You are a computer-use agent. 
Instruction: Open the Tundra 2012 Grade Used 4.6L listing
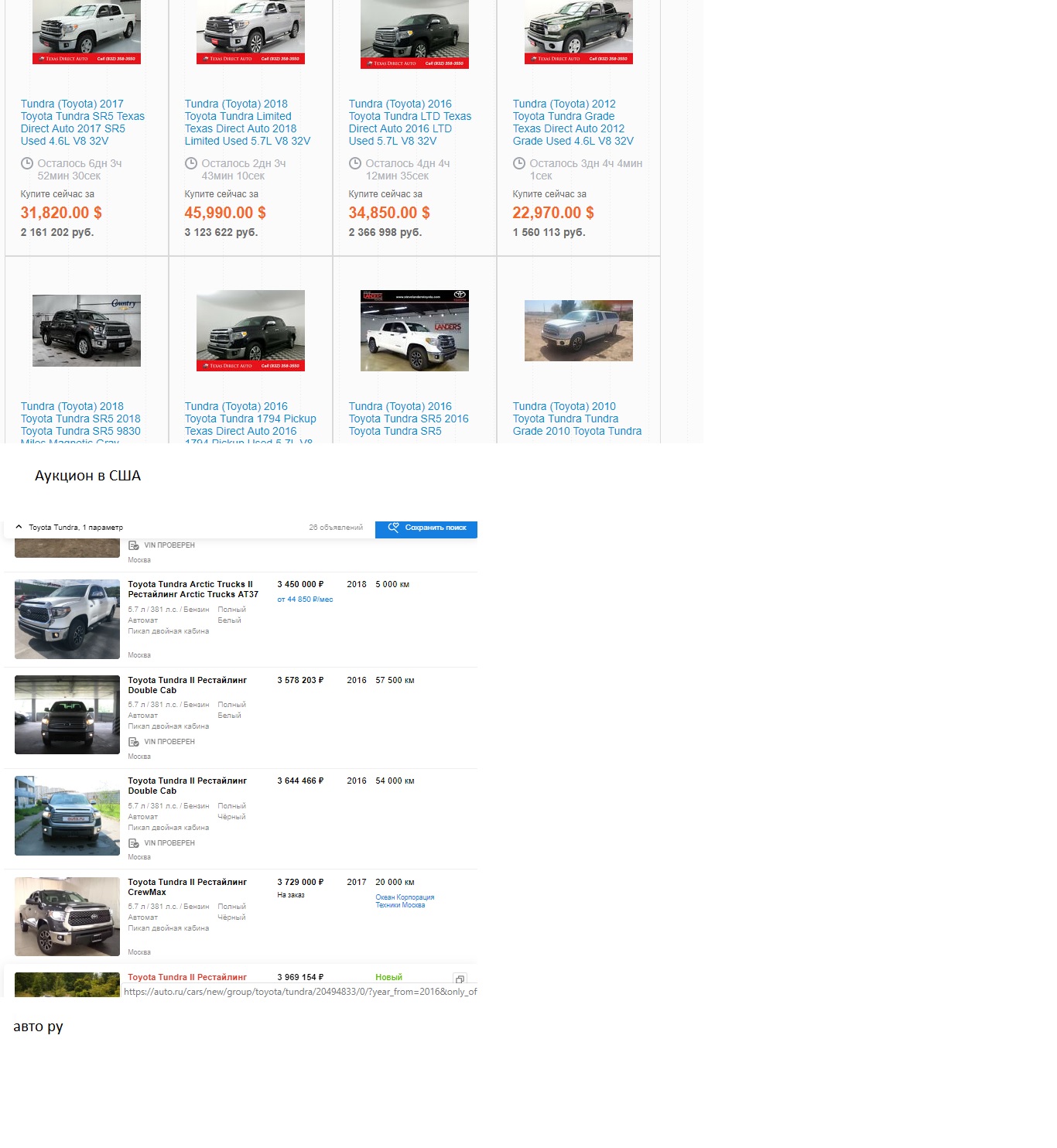click(573, 122)
